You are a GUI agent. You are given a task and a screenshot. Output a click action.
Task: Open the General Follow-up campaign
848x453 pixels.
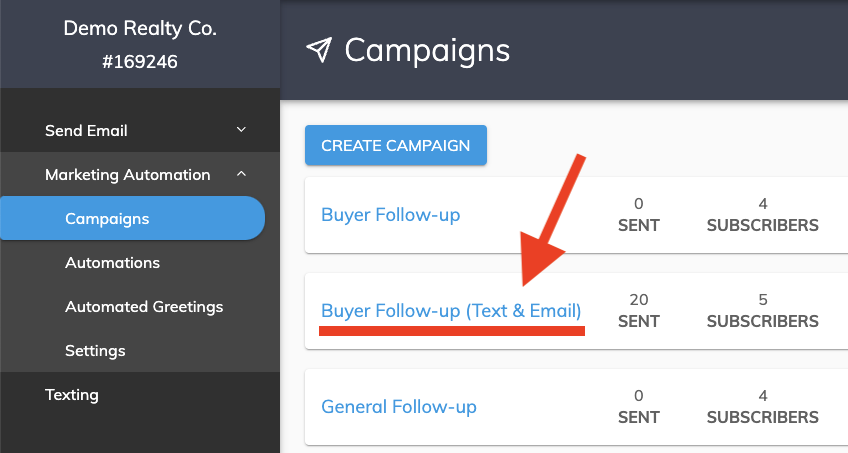(399, 407)
